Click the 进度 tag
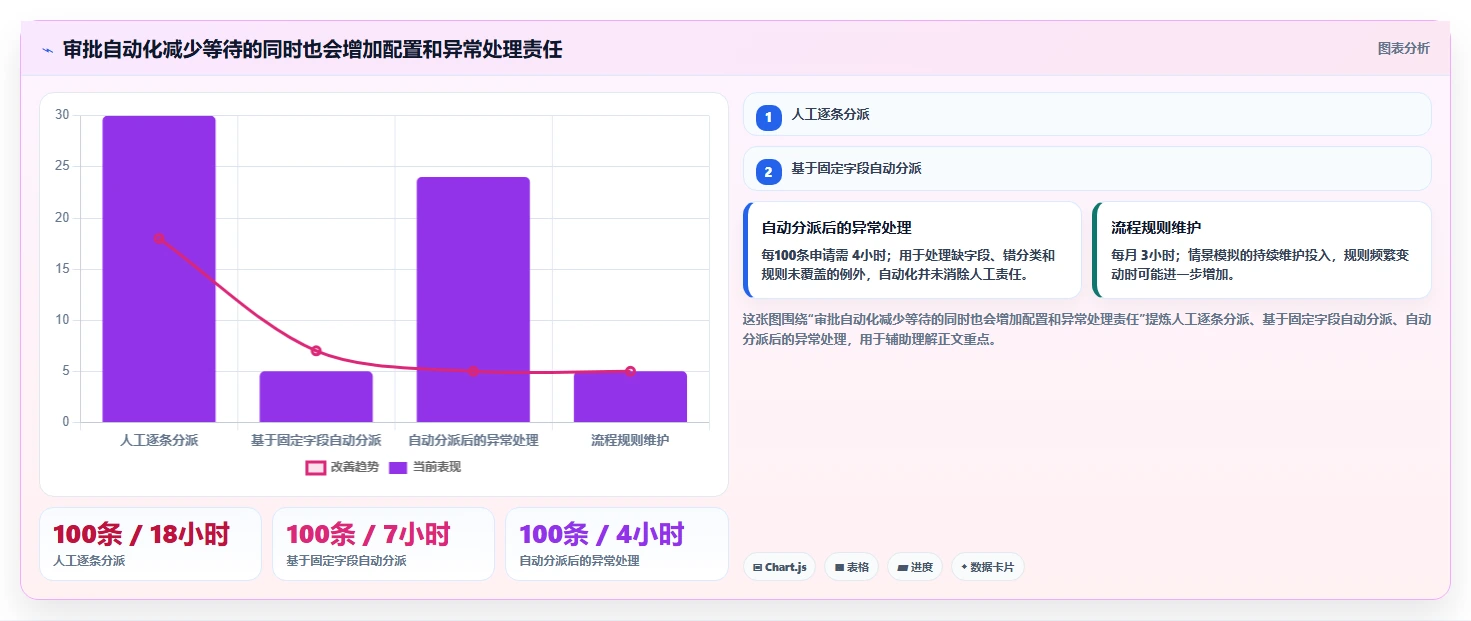 tap(914, 567)
